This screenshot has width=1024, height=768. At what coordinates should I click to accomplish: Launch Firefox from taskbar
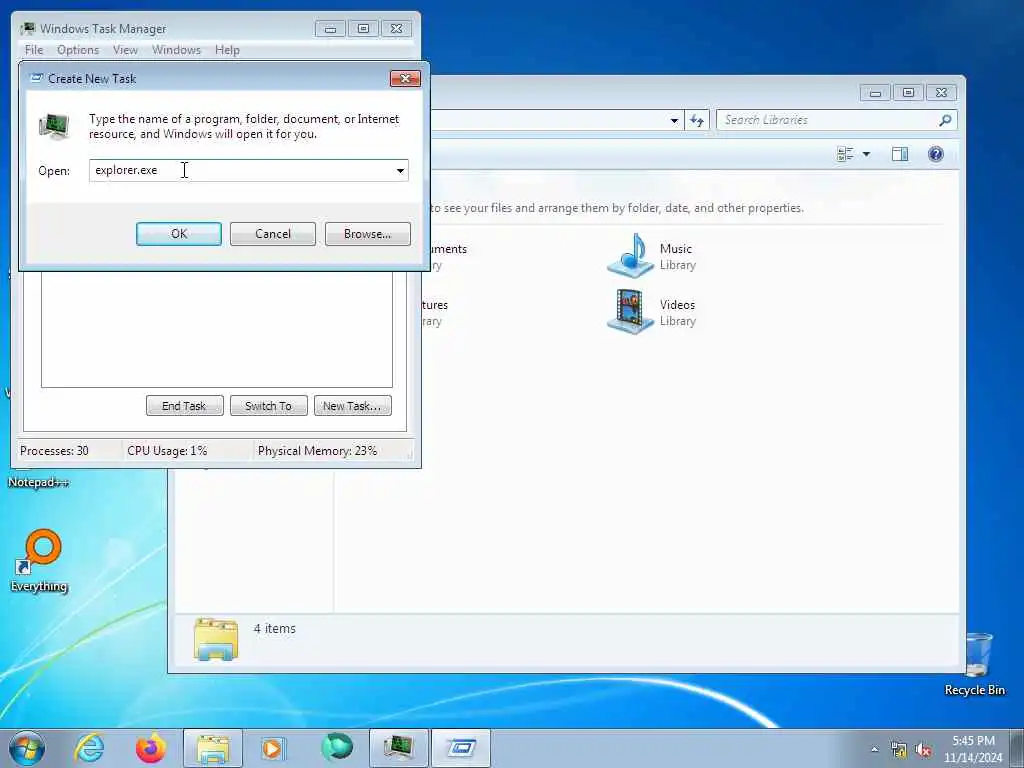coord(151,748)
